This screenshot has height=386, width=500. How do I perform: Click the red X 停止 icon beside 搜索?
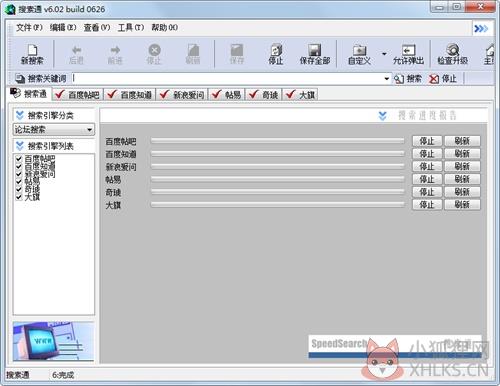tap(434, 79)
